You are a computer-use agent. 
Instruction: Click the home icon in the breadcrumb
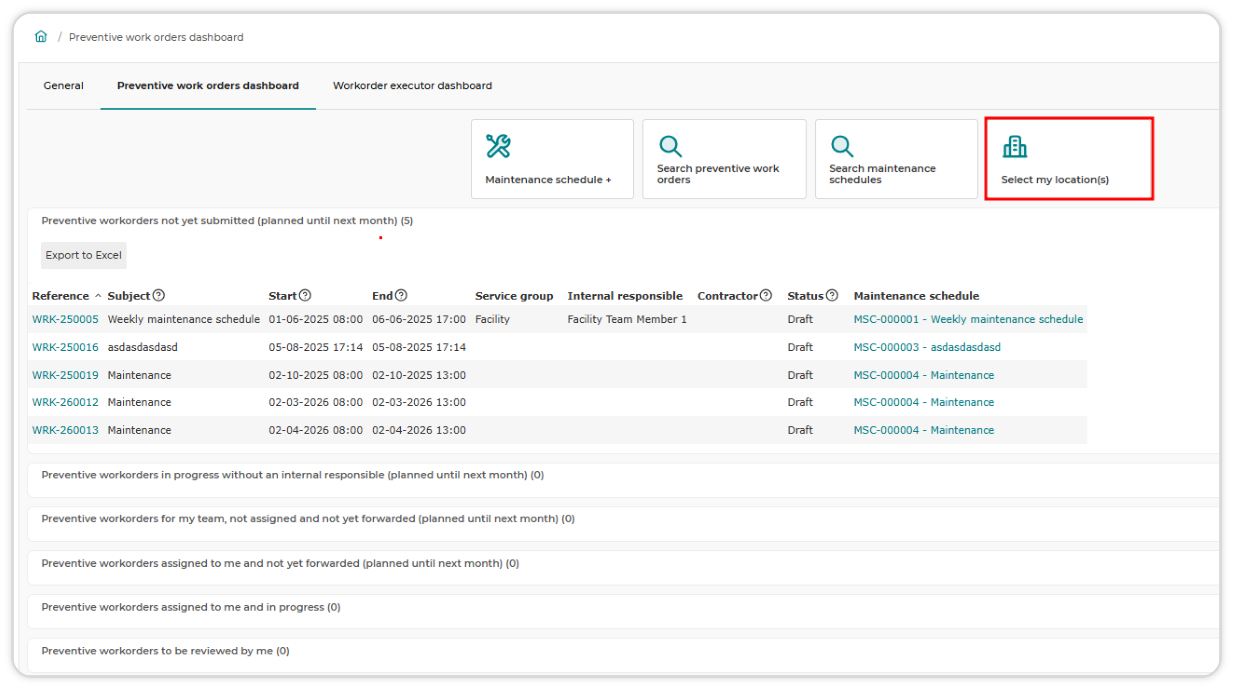41,37
